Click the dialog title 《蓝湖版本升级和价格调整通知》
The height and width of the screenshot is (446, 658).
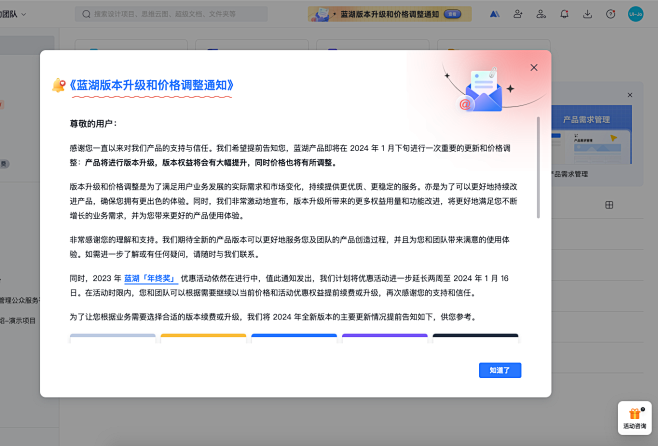(151, 85)
